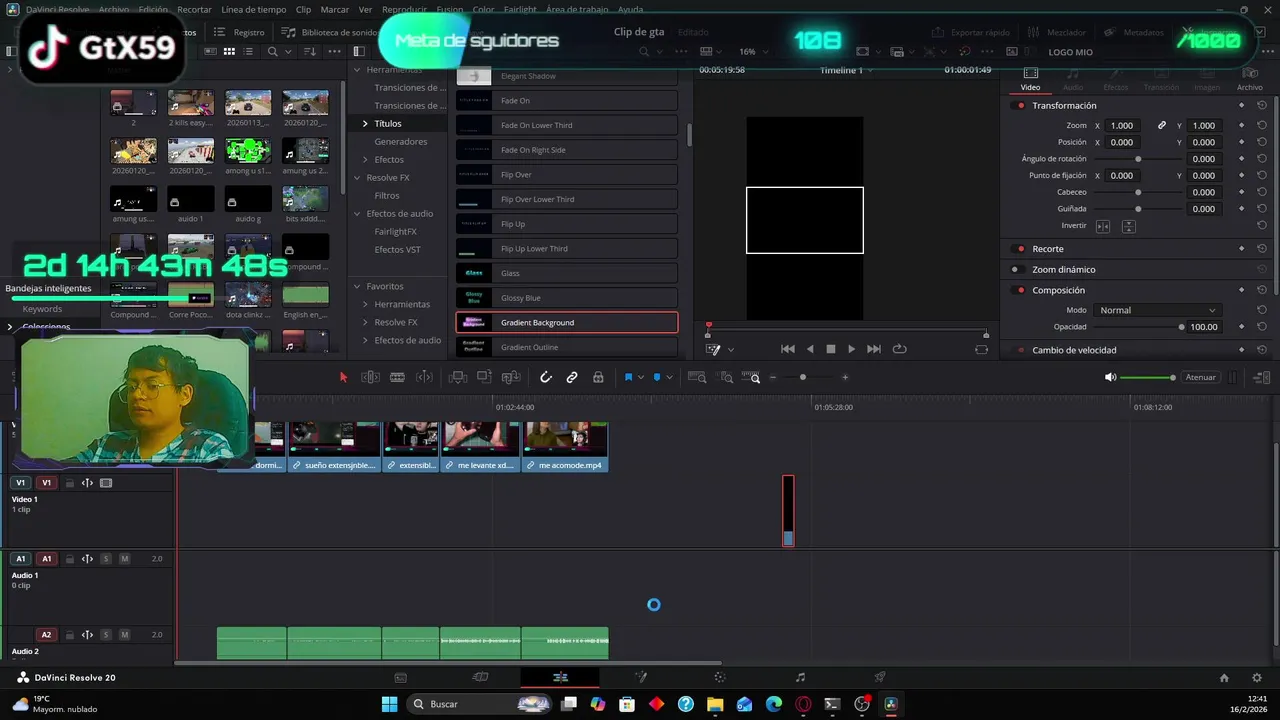Viewport: 1280px width, 720px height.
Task: Click the blue marker icon
Action: point(657,377)
